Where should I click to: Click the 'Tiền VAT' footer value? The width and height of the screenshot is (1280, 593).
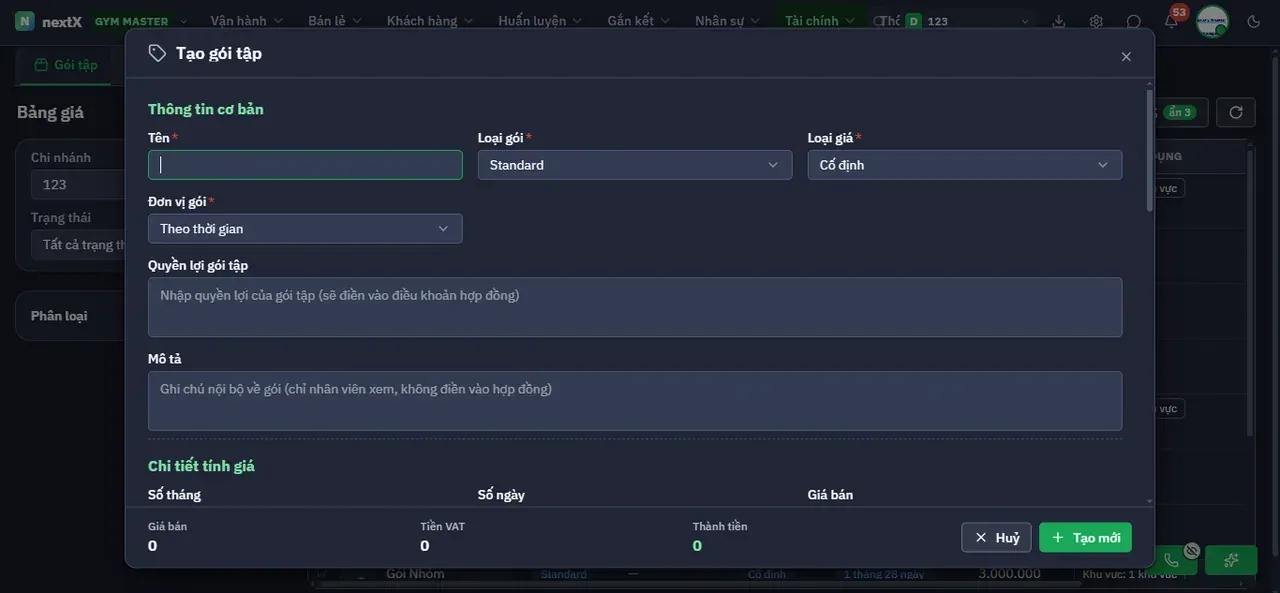pos(425,546)
